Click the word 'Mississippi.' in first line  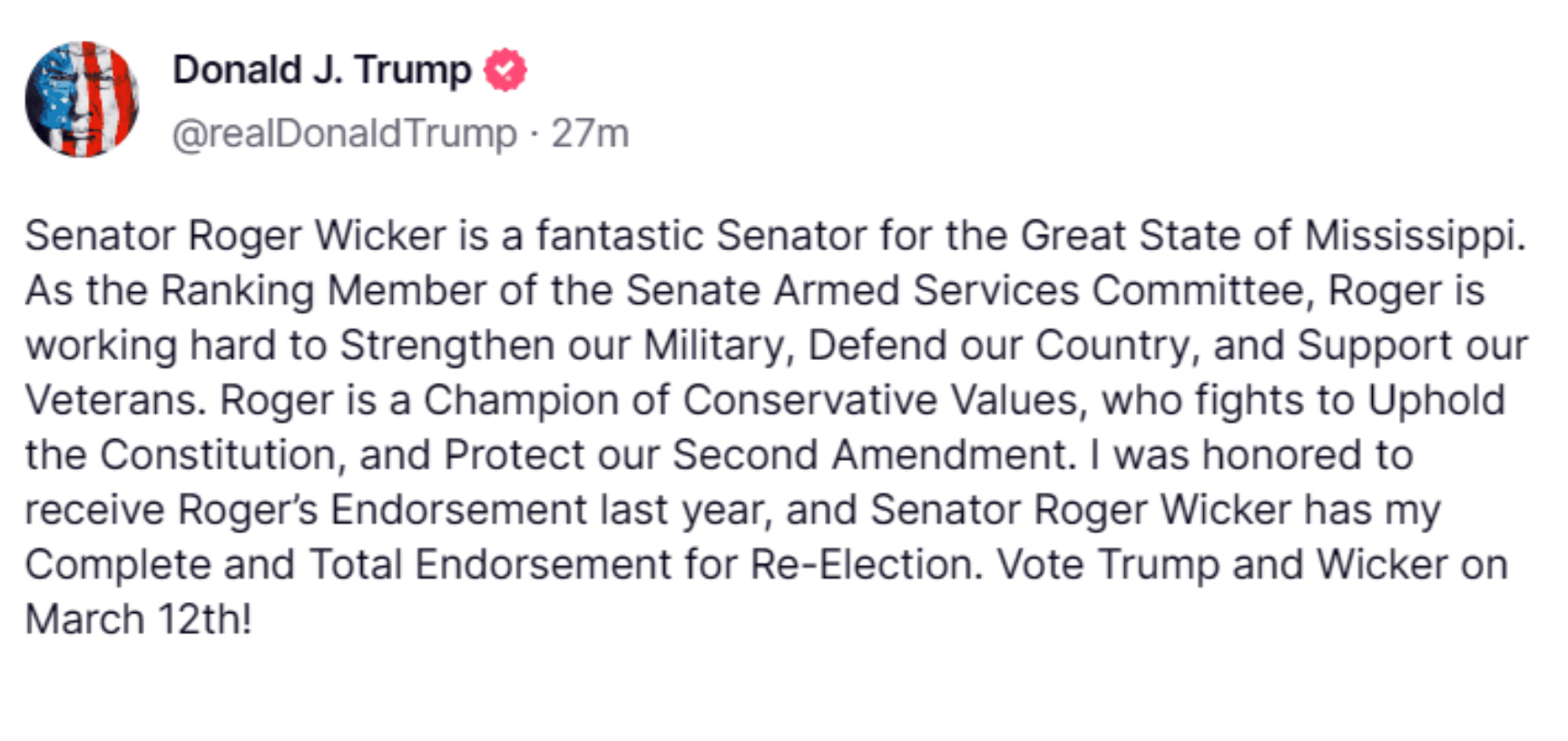pyautogui.click(x=1416, y=236)
